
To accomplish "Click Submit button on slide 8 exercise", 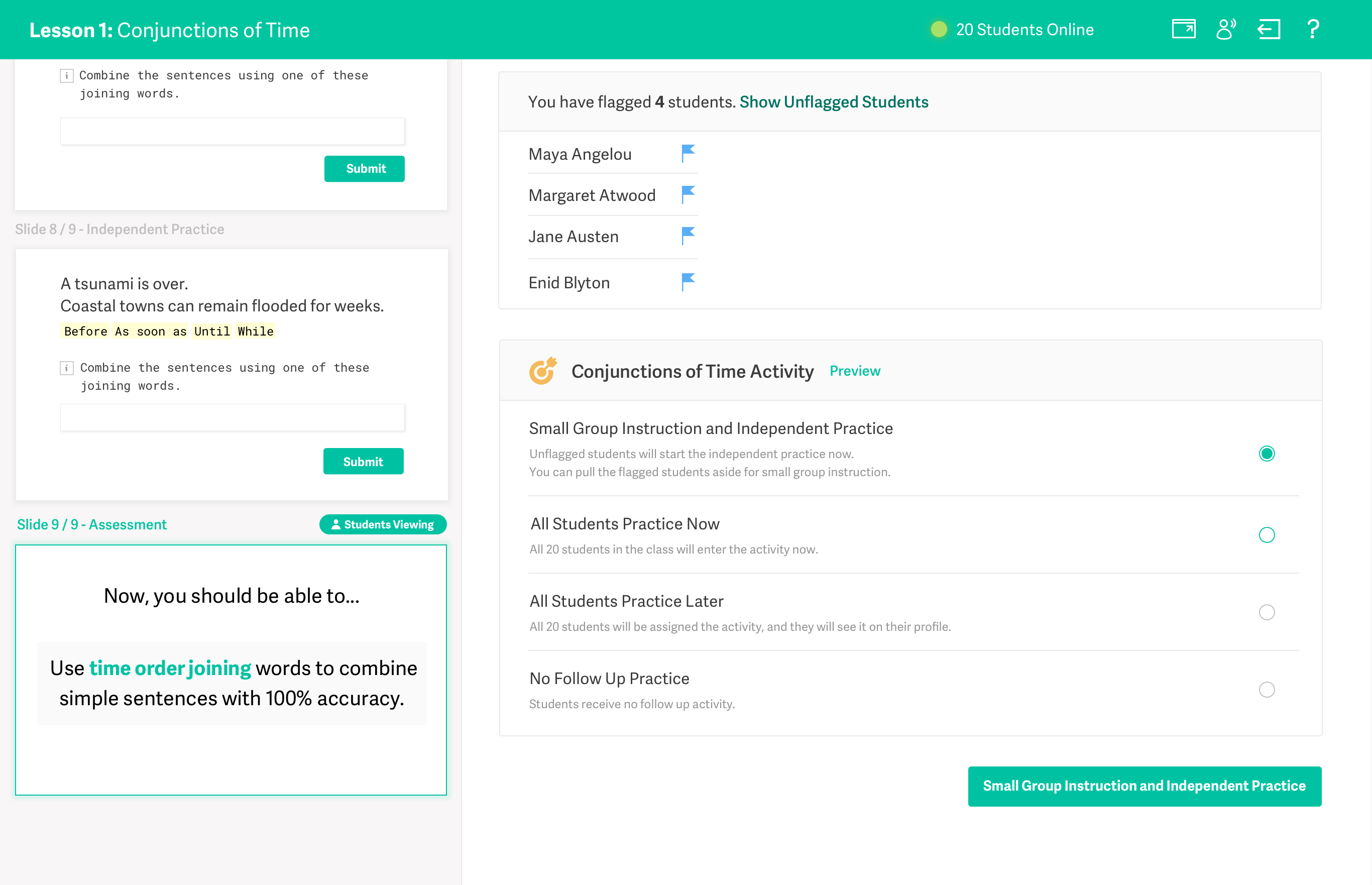I will tap(363, 462).
